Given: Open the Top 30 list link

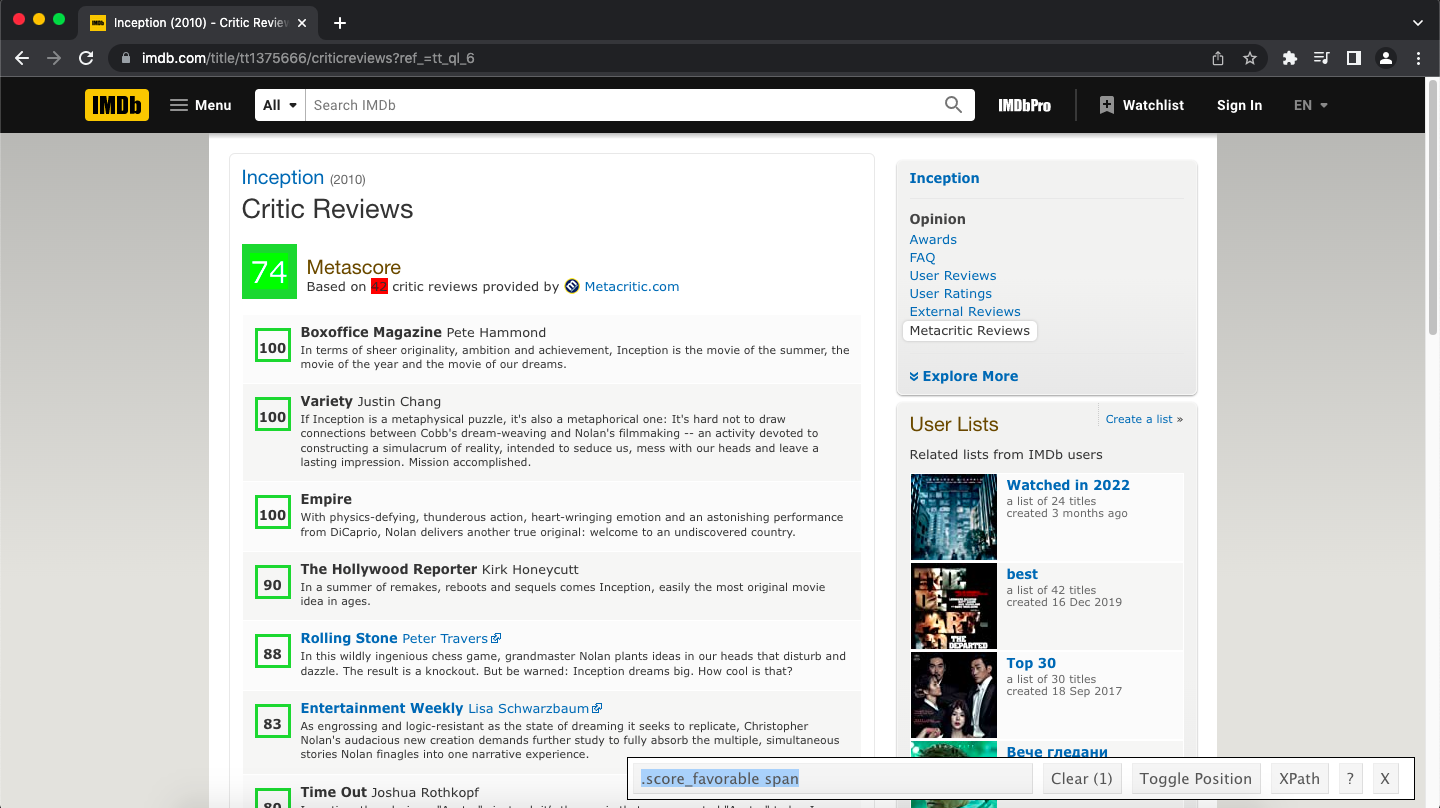Looking at the screenshot, I should pyautogui.click(x=1031, y=663).
